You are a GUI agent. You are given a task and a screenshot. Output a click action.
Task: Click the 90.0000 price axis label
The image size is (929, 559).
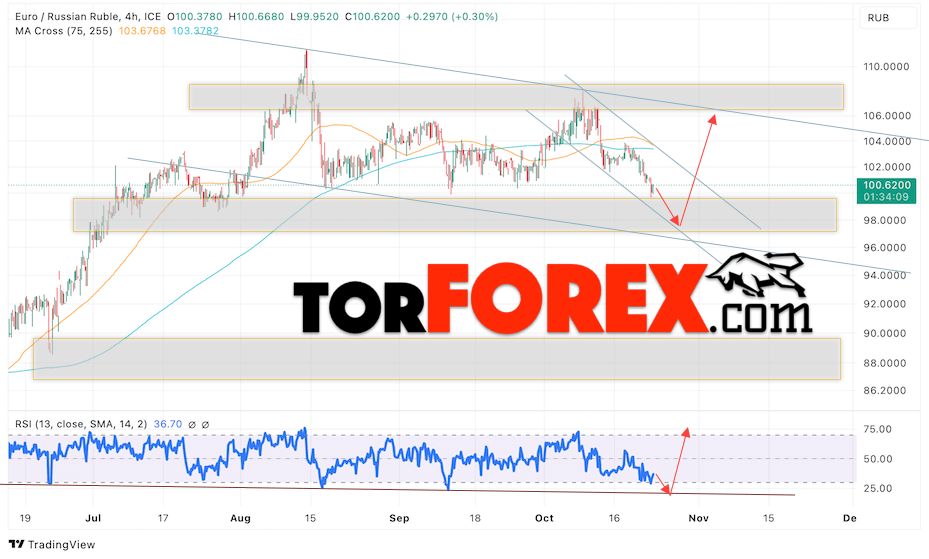pos(885,333)
